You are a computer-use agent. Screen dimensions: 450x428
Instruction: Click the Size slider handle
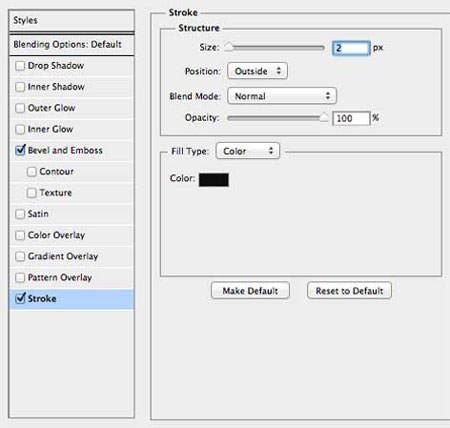229,47
